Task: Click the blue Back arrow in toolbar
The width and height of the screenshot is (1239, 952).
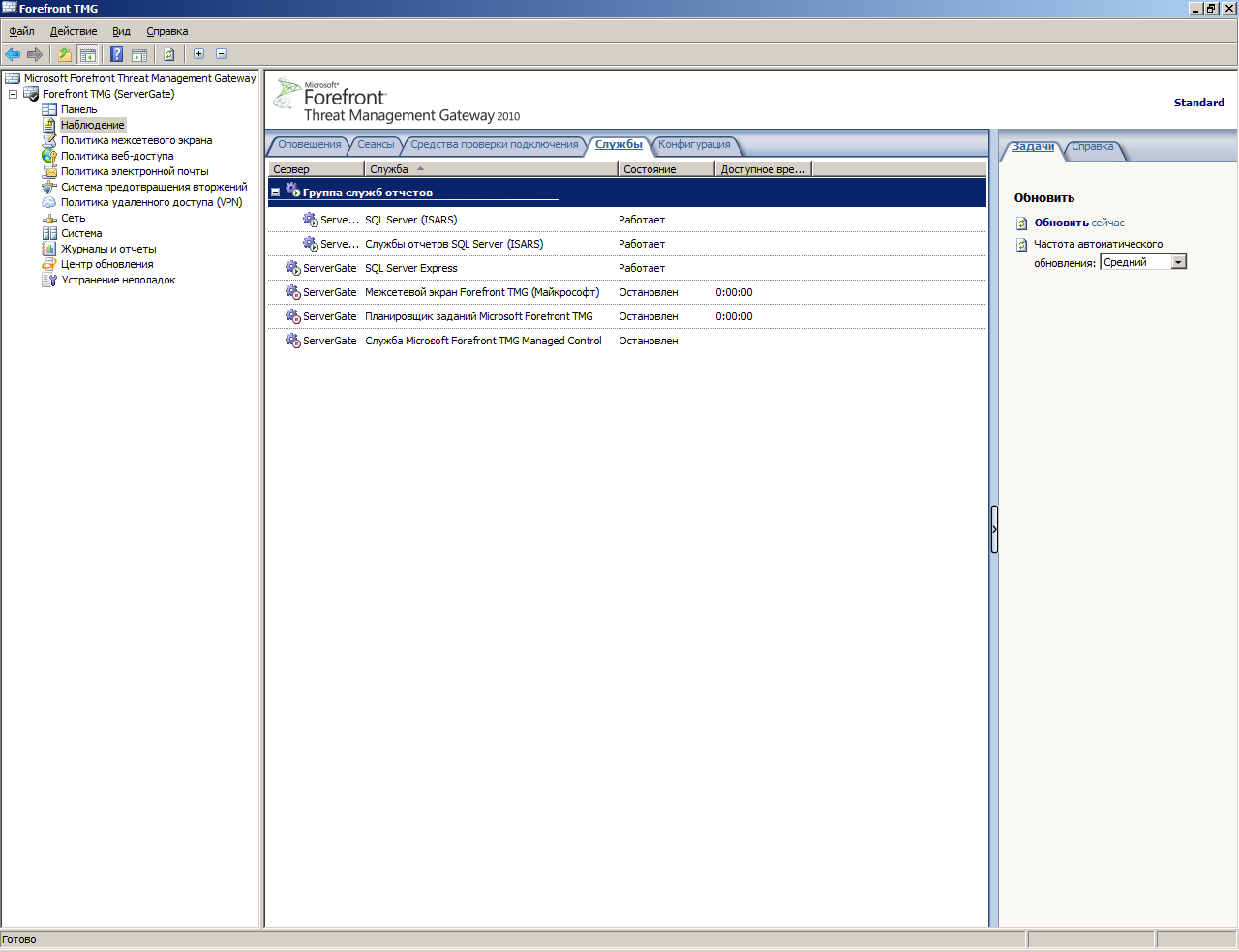Action: (x=13, y=54)
